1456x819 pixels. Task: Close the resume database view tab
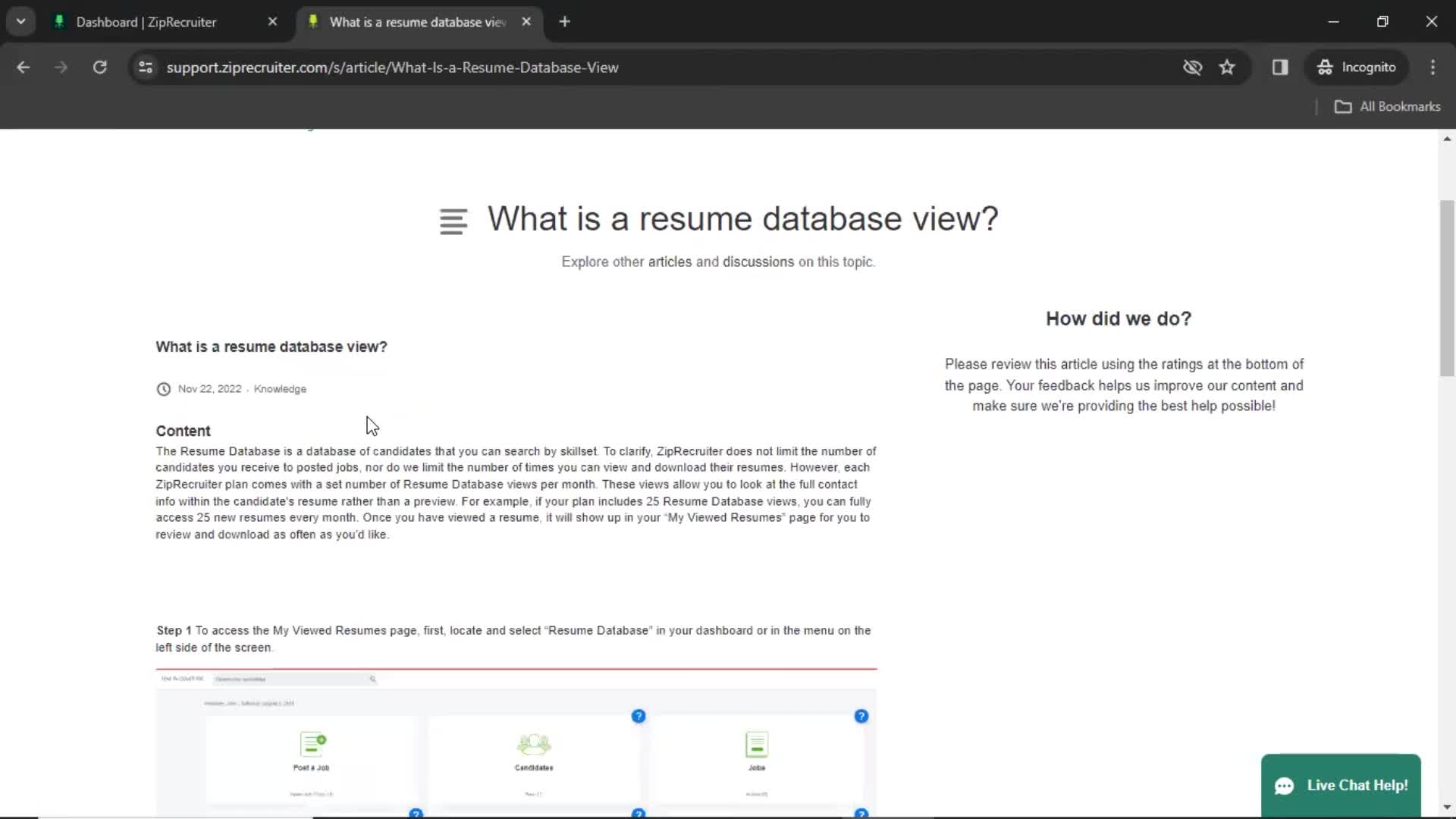[x=526, y=22]
